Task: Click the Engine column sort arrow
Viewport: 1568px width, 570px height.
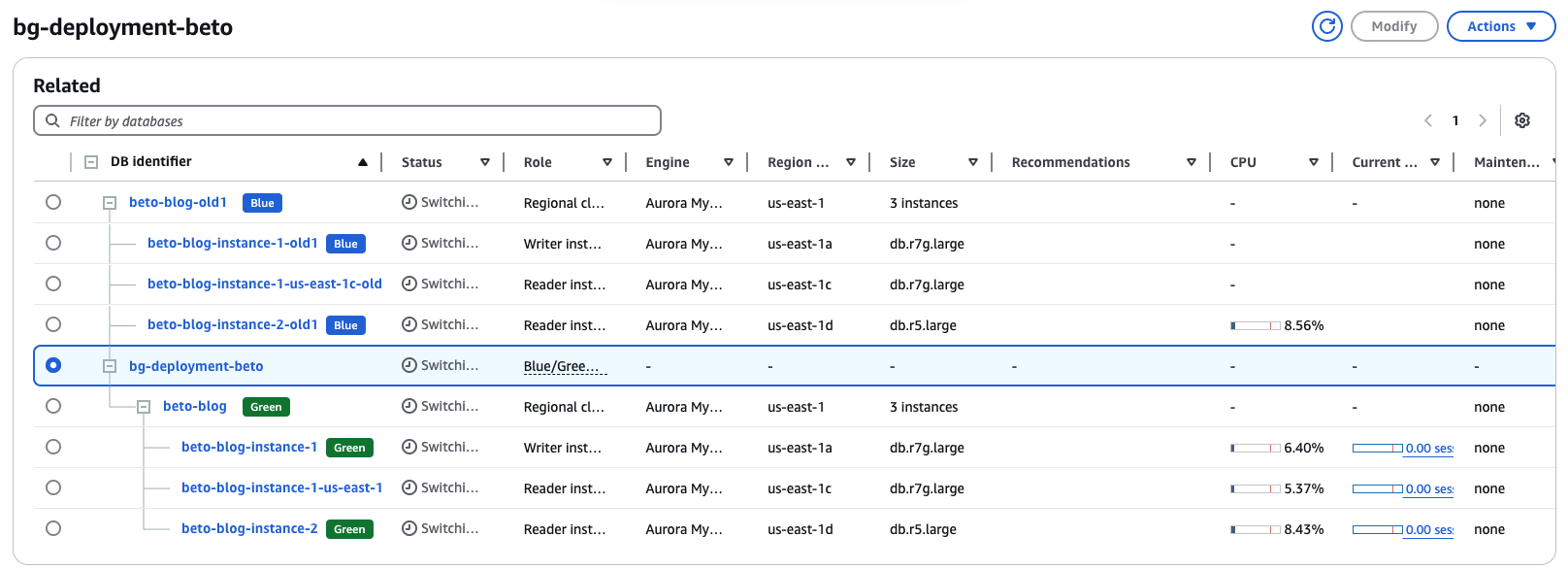Action: click(x=729, y=162)
